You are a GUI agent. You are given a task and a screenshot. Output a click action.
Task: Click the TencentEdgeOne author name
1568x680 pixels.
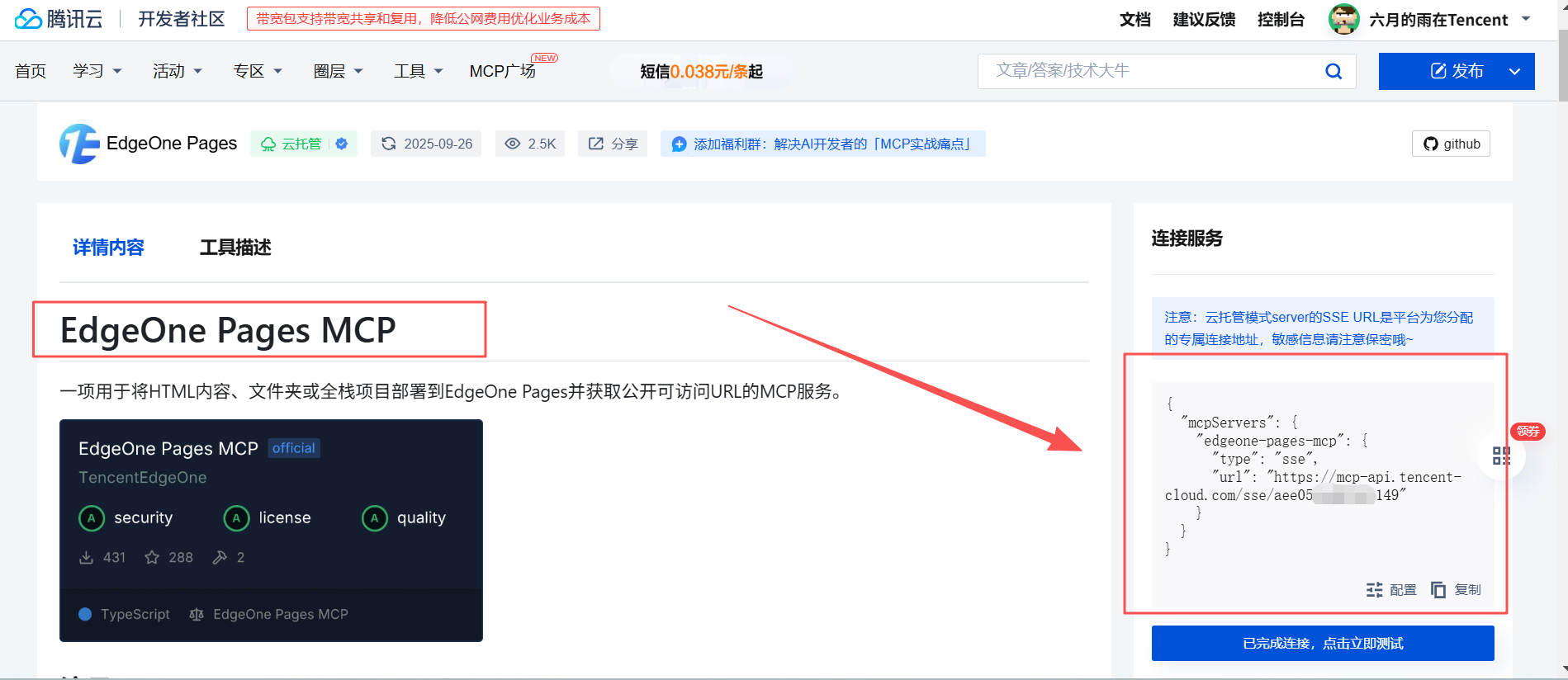click(x=143, y=478)
